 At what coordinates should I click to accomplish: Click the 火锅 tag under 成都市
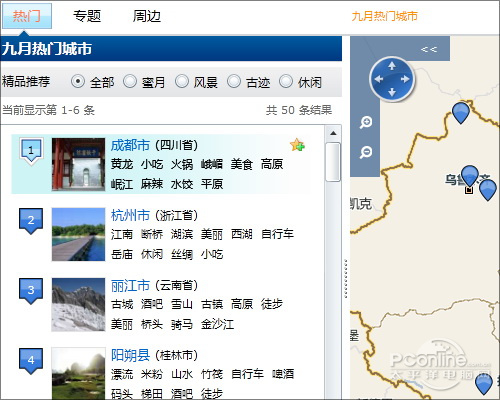tap(182, 164)
